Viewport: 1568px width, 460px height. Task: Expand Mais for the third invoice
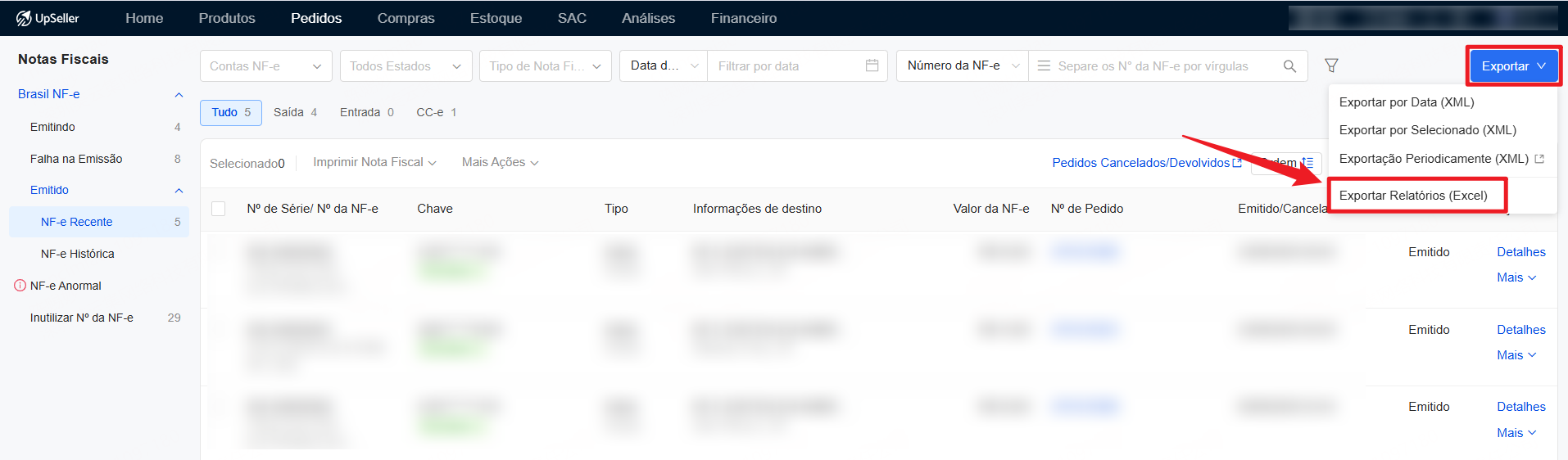pyautogui.click(x=1516, y=433)
